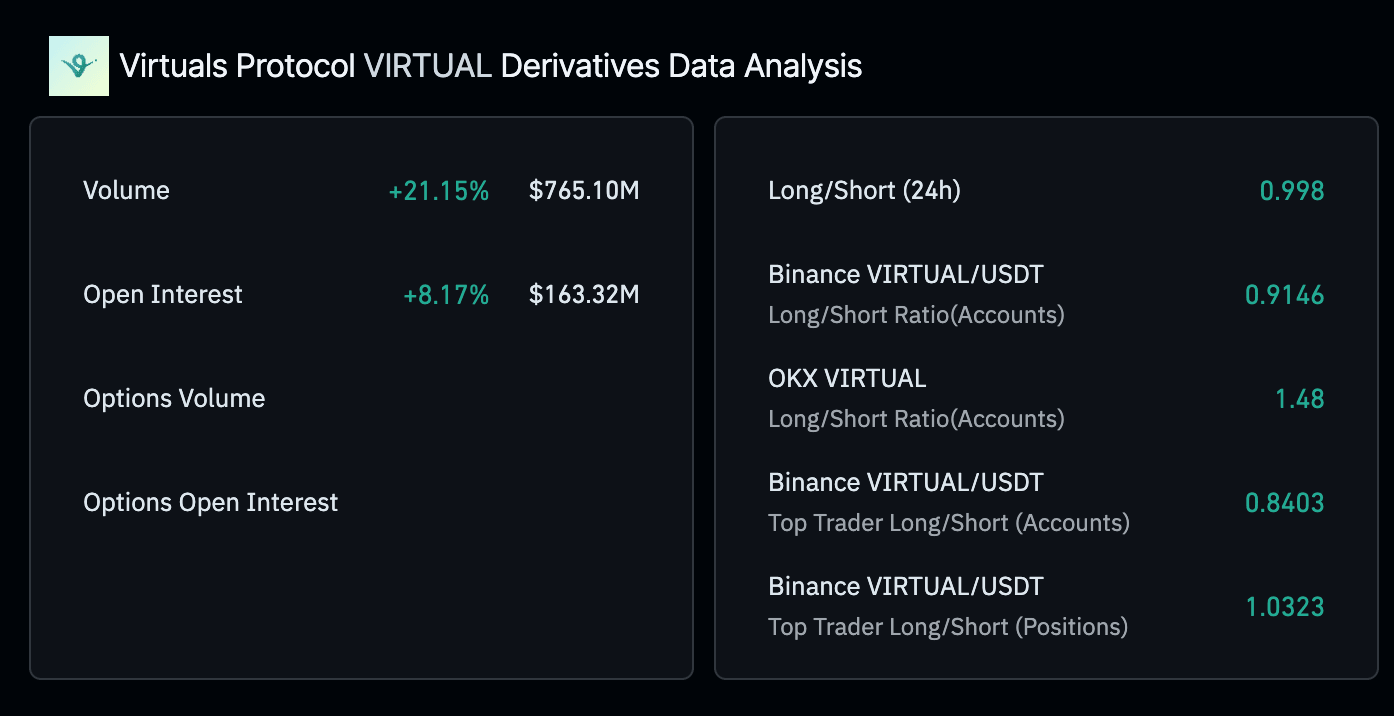1394x716 pixels.
Task: Select the Options Volume row label
Action: coord(174,399)
